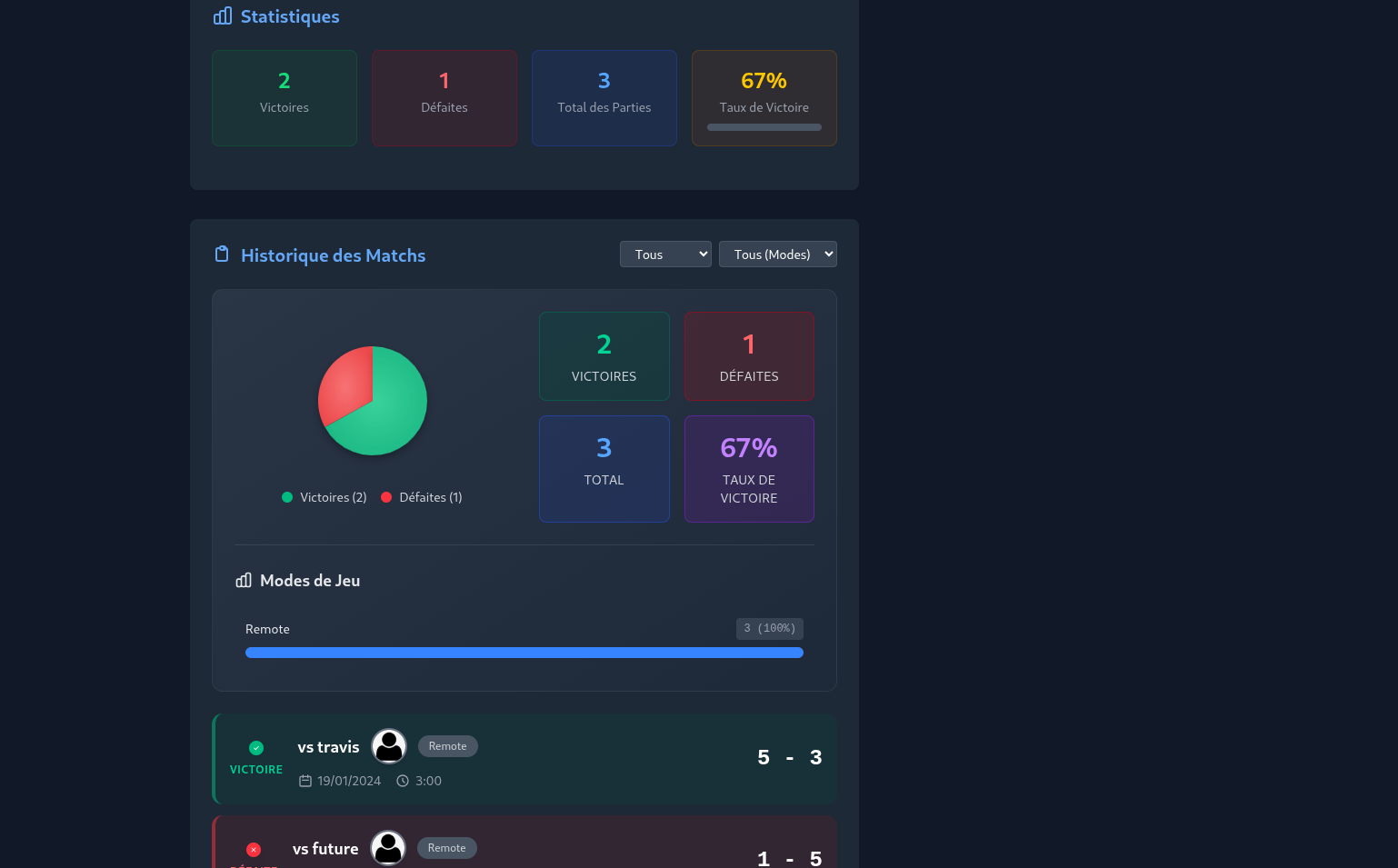Click the green victory checkmark icon

pyautogui.click(x=256, y=748)
